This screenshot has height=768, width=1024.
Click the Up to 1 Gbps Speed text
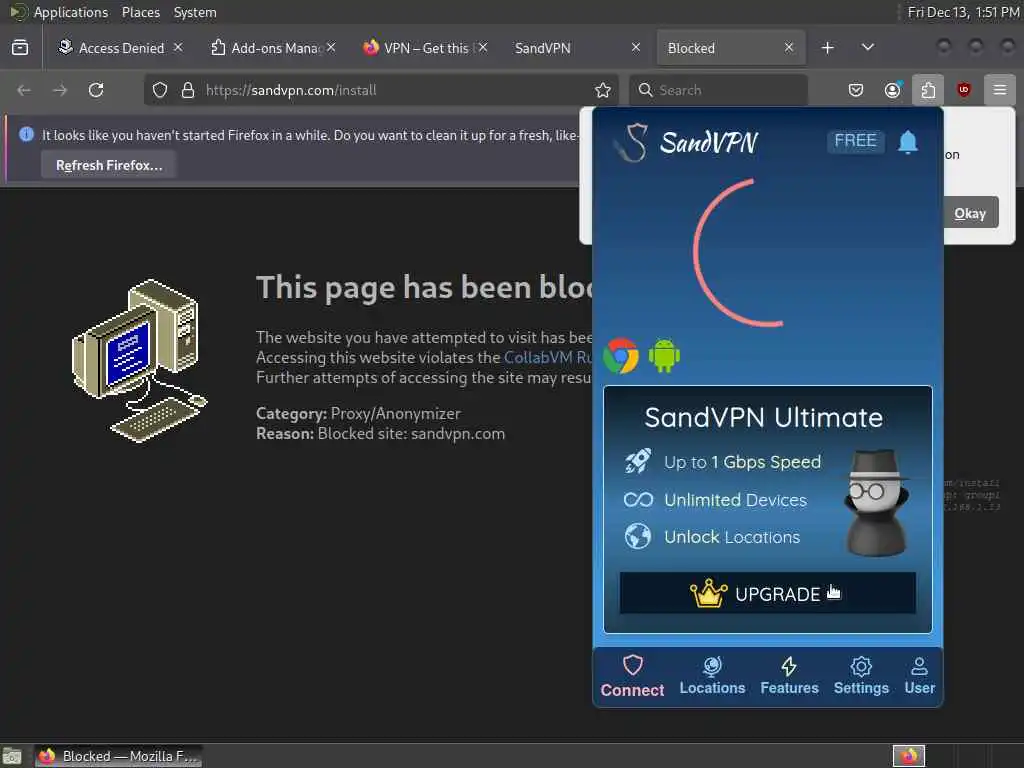point(743,462)
